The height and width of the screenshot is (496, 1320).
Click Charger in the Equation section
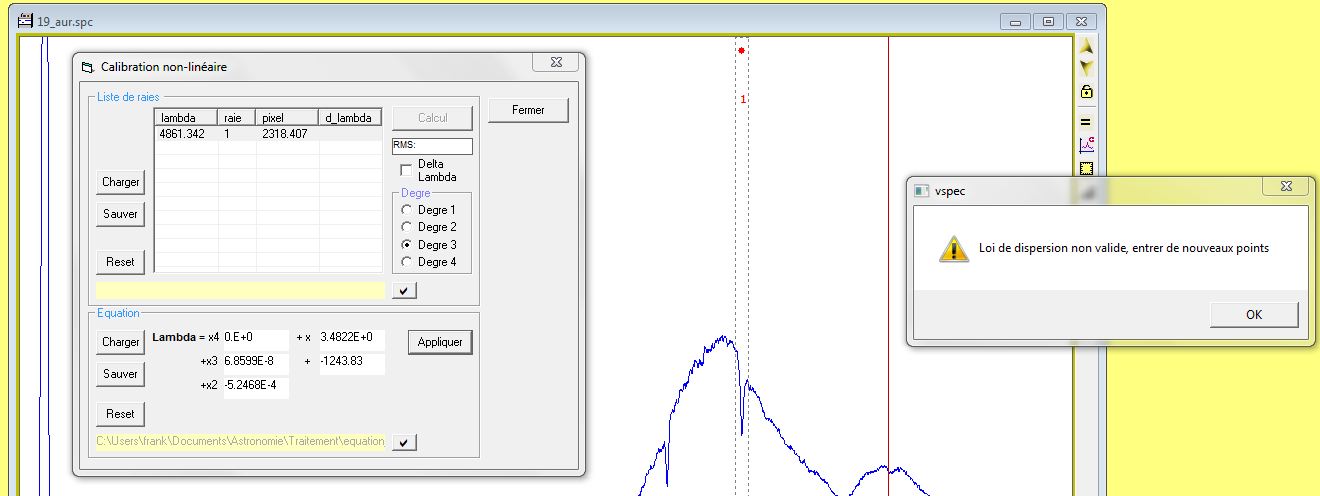pos(121,342)
